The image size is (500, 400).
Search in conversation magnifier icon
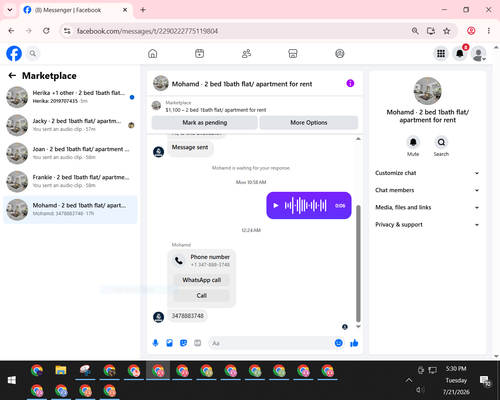(x=441, y=142)
